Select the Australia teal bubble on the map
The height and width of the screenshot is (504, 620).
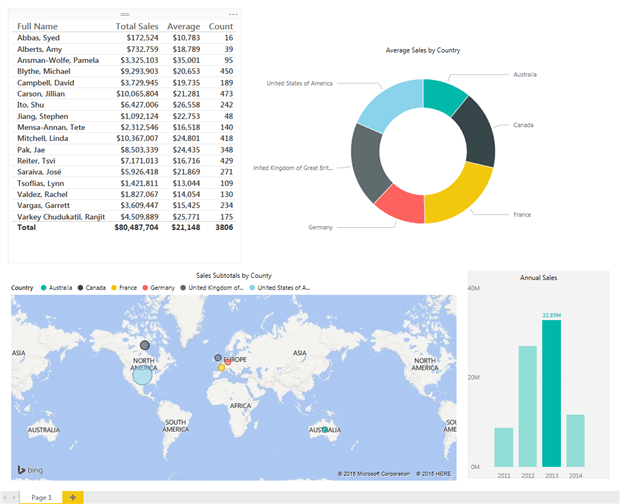tap(325, 430)
